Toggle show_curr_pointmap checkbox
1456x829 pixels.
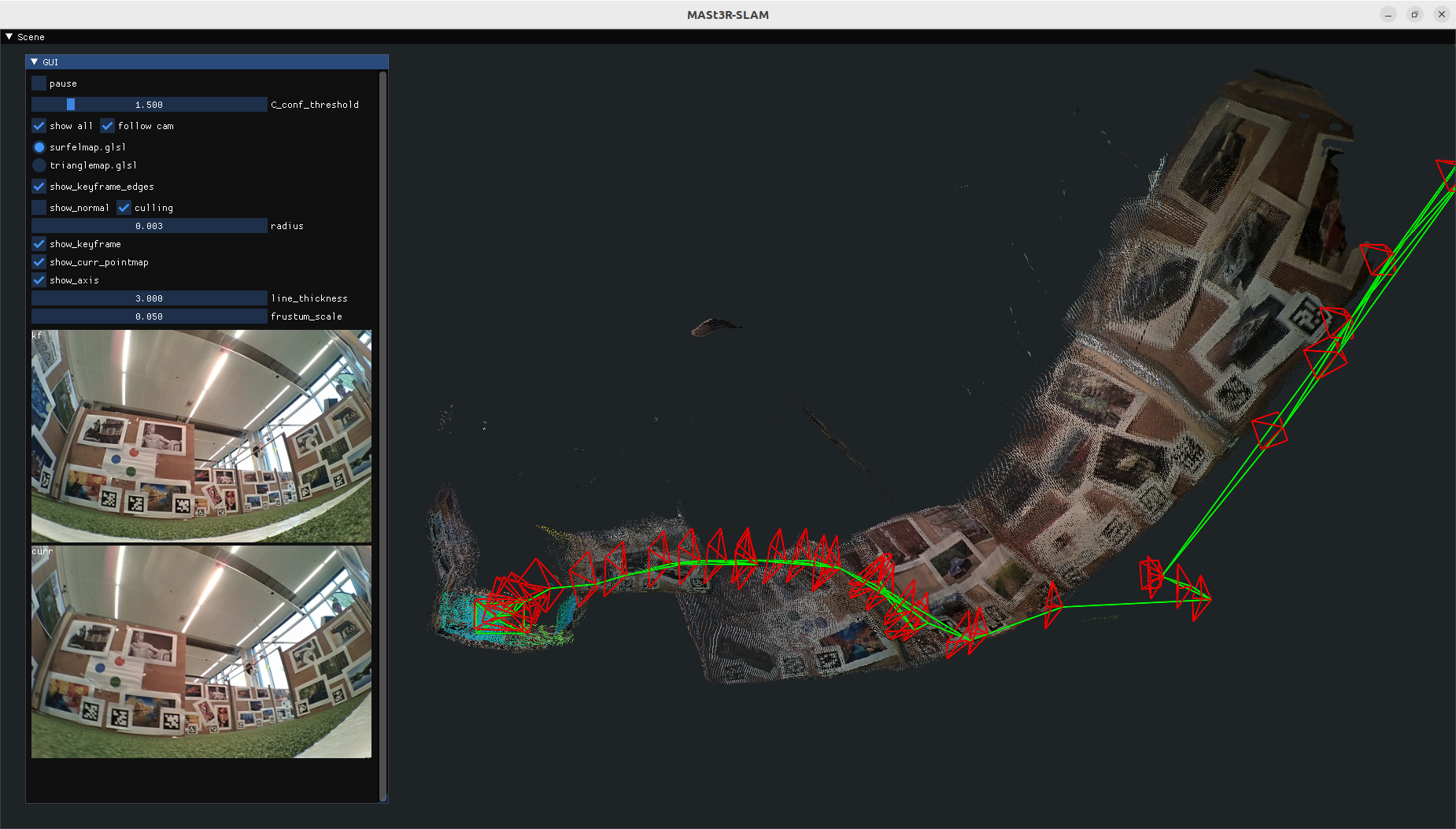[x=39, y=262]
